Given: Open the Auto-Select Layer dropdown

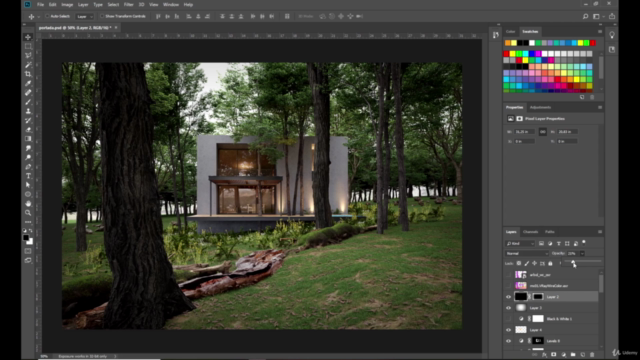Looking at the screenshot, I should click(x=85, y=16).
